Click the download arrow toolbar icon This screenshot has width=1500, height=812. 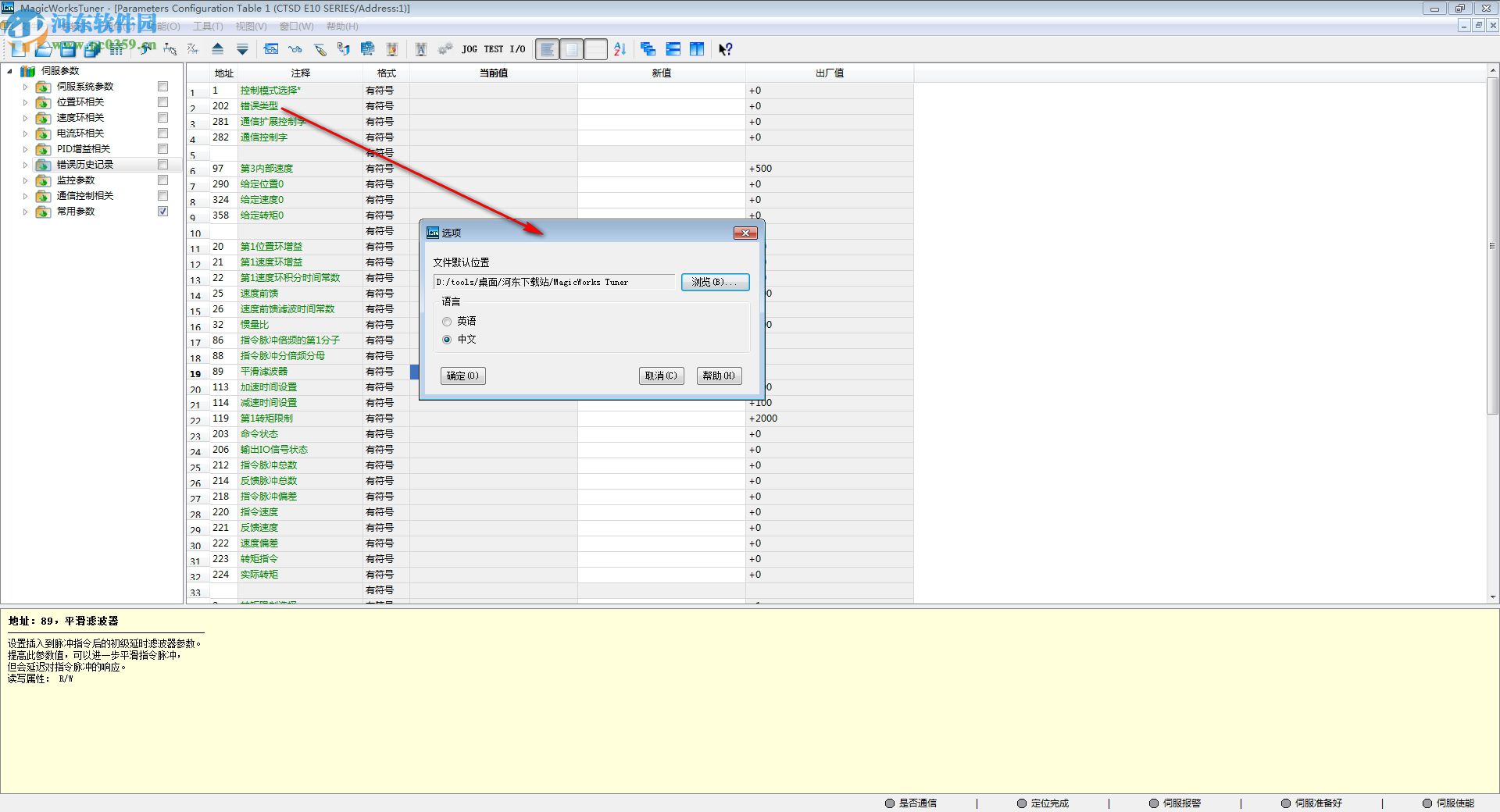point(242,49)
